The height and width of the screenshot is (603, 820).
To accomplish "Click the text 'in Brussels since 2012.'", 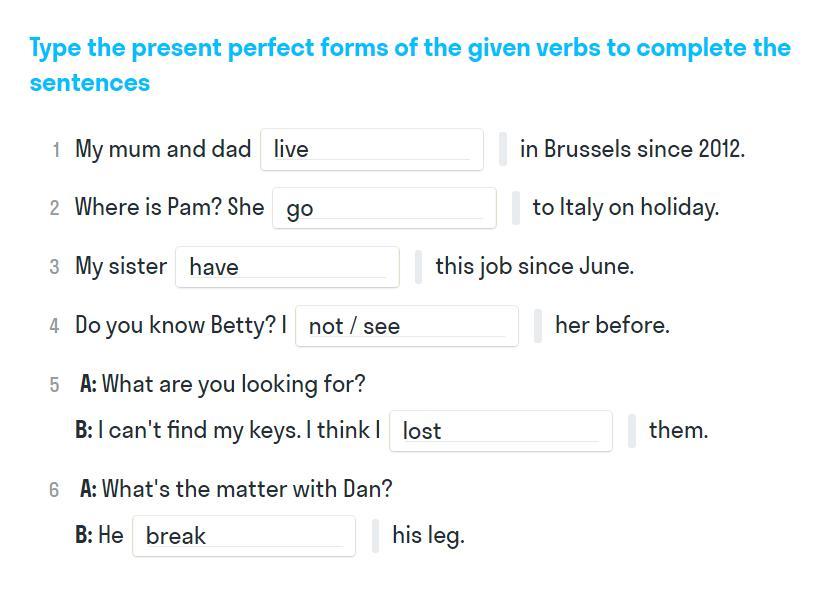I will [x=632, y=149].
